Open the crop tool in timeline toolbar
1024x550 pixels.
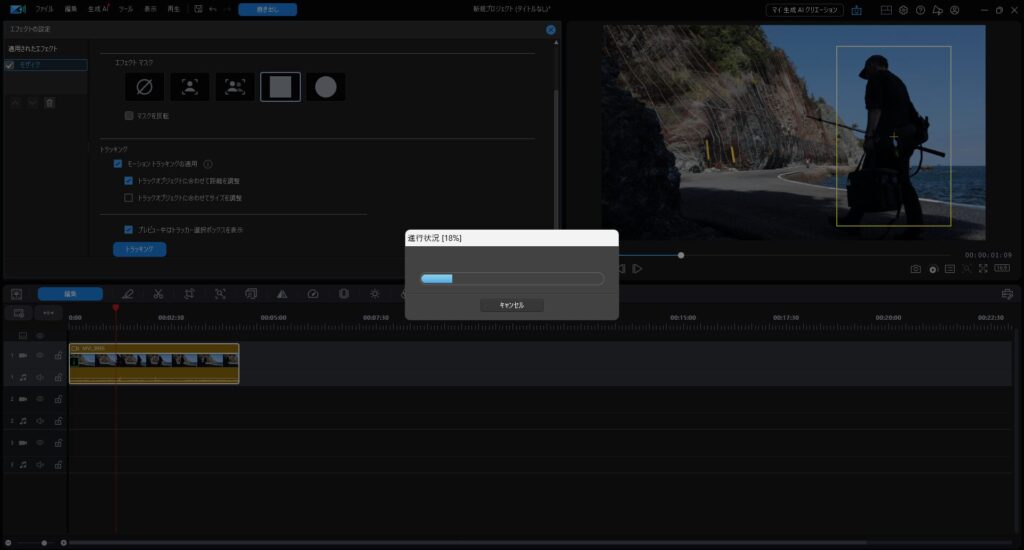pyautogui.click(x=189, y=294)
